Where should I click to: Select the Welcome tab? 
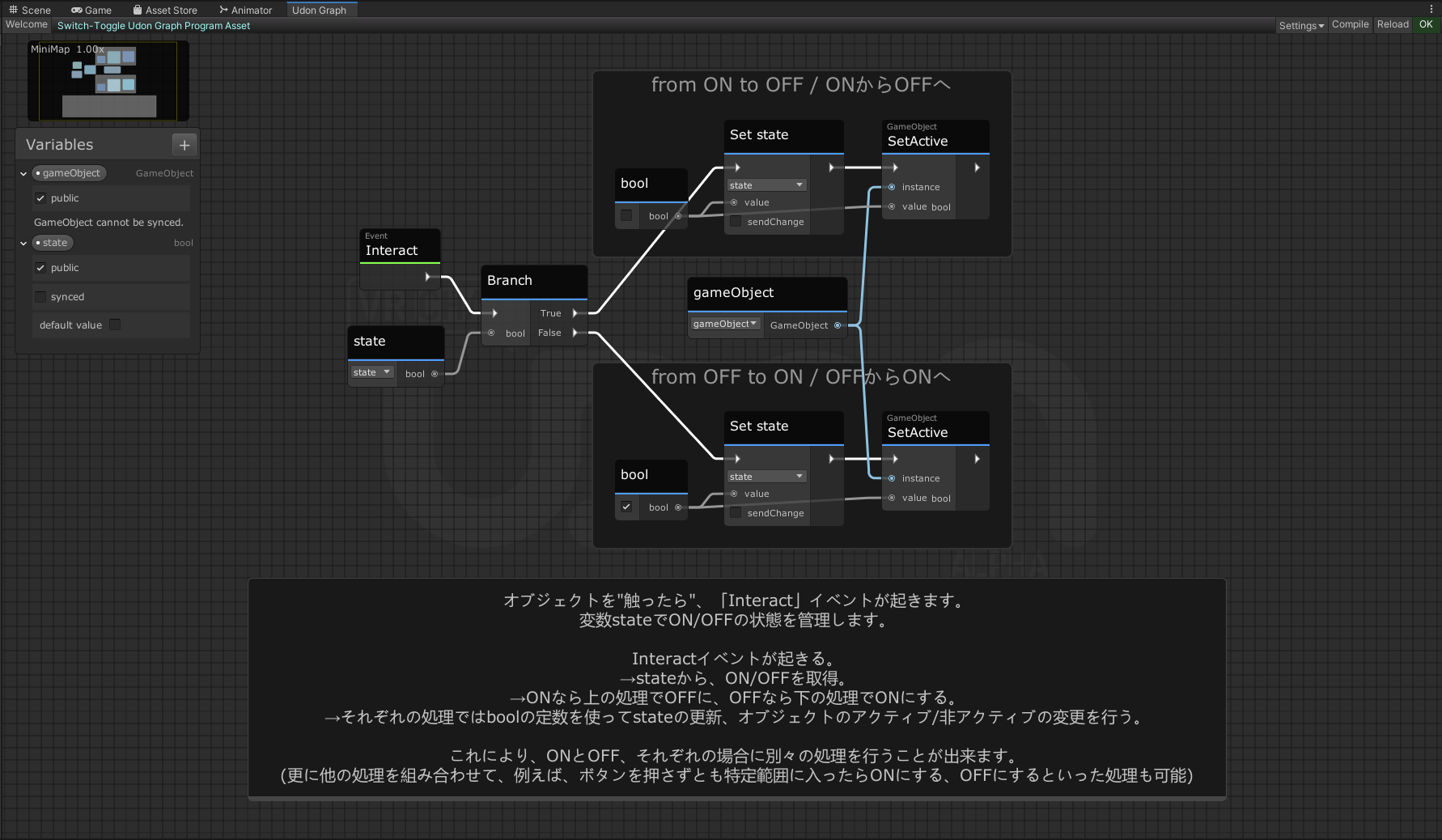point(26,25)
